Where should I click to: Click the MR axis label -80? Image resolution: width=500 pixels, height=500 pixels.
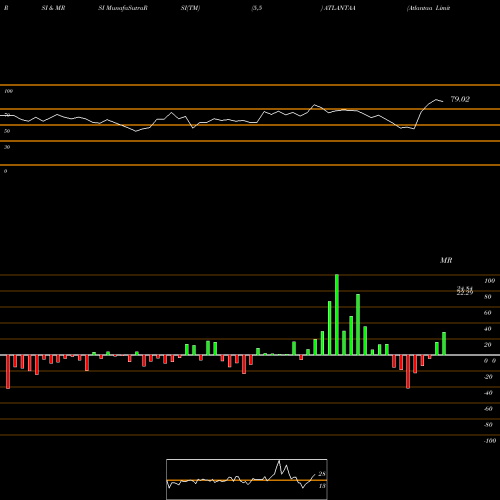pyautogui.click(x=488, y=425)
